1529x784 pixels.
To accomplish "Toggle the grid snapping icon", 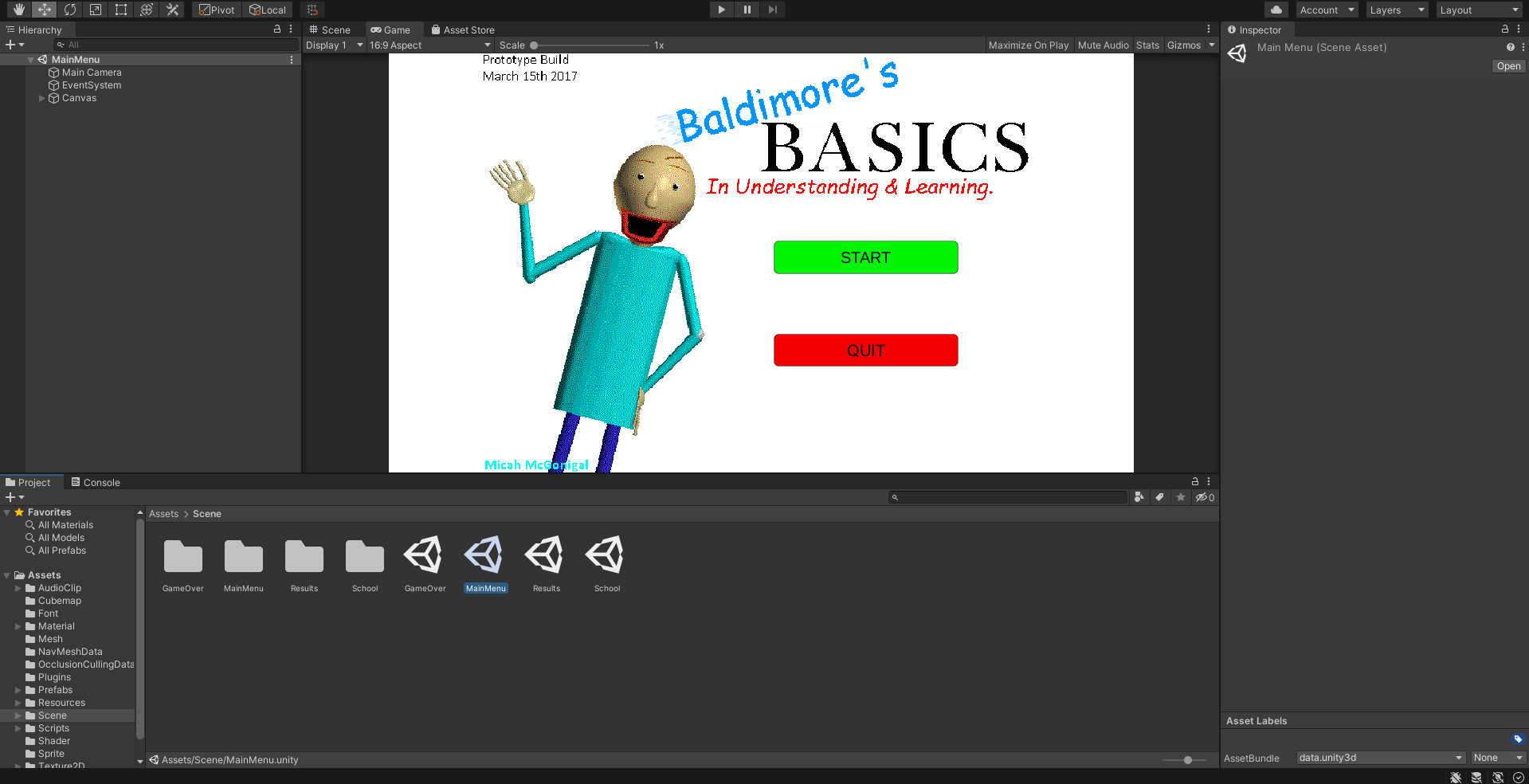I will coord(312,10).
